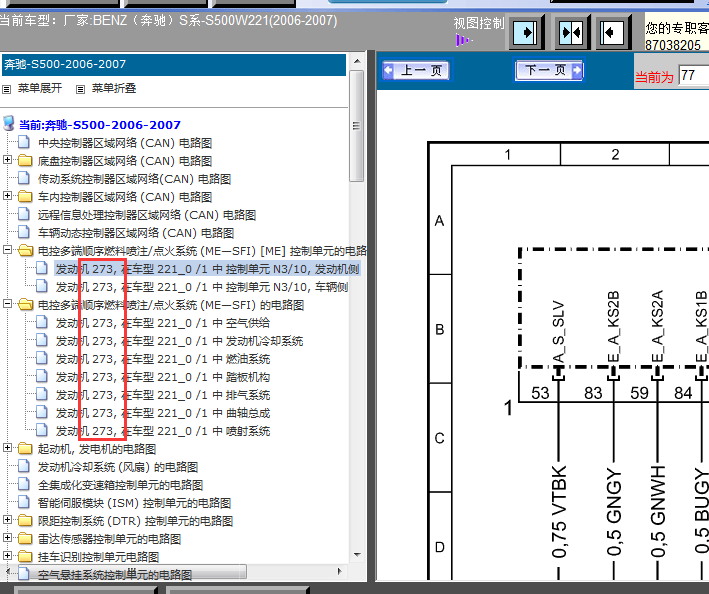Click the 菜单展开 list icon
Screen dimensions: 709x594
coord(6,89)
